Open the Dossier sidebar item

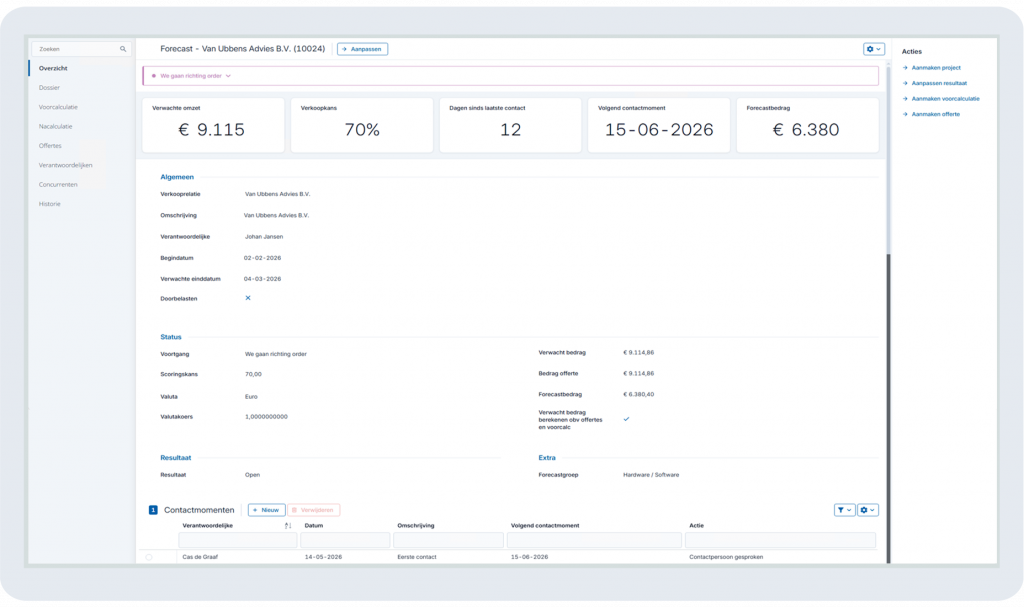pyautogui.click(x=49, y=88)
